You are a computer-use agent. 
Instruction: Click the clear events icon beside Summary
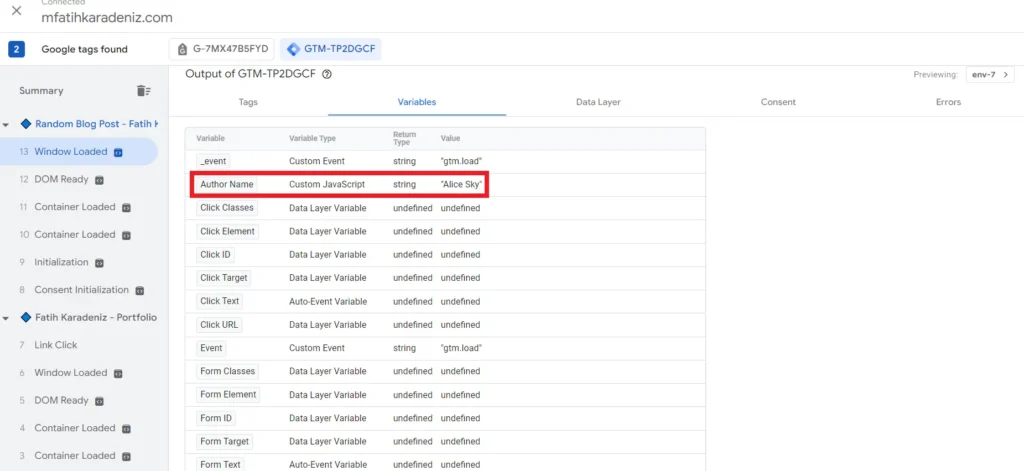[144, 91]
